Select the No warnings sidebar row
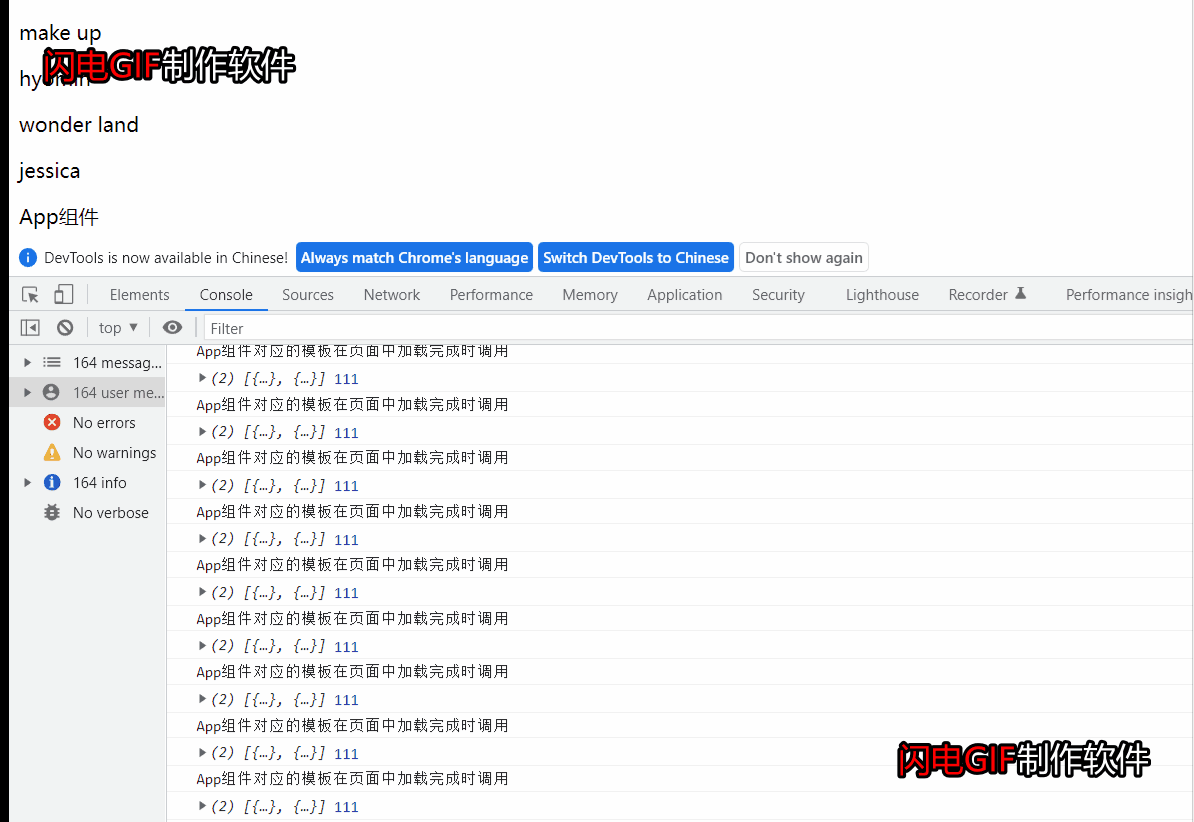The height and width of the screenshot is (822, 1194). (x=89, y=453)
